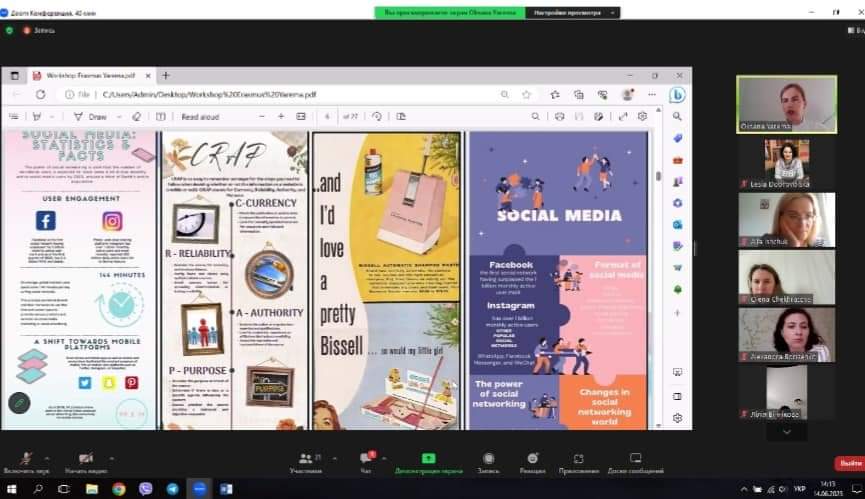Expand audio options arrow next to microphone
The width and height of the screenshot is (865, 499).
pos(47,458)
